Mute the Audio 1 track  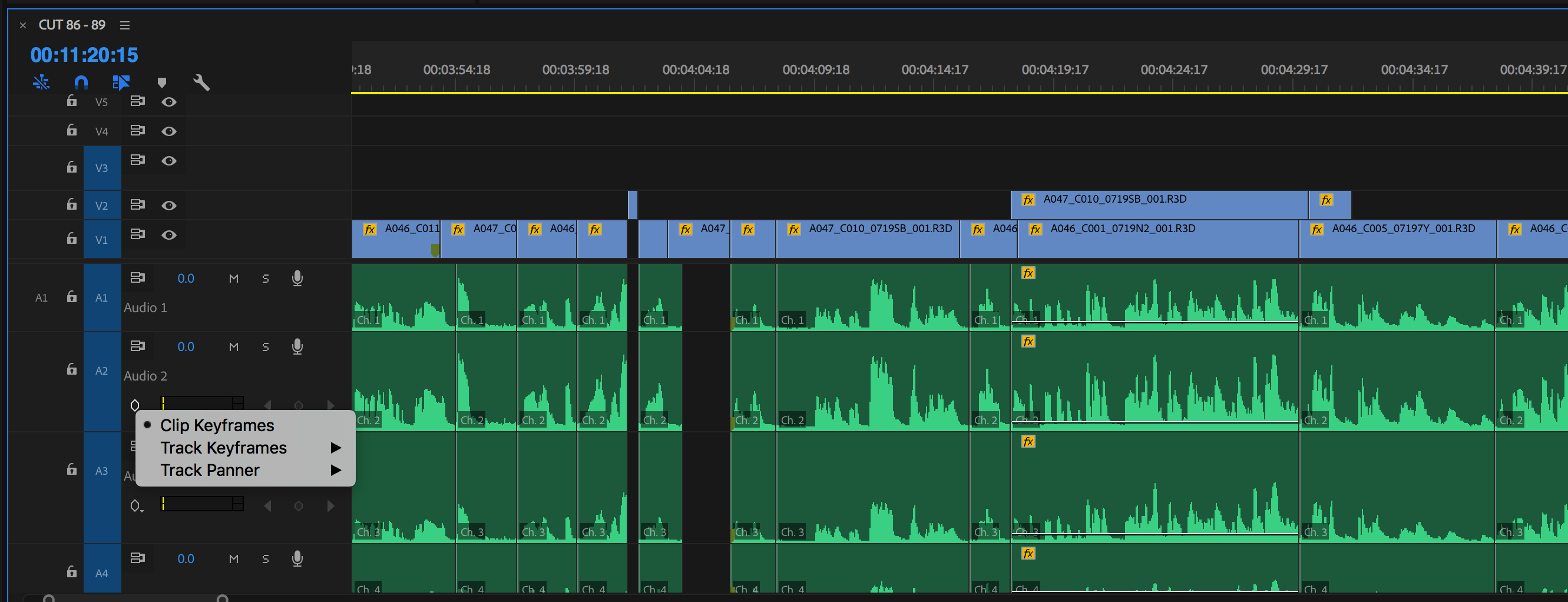click(234, 279)
